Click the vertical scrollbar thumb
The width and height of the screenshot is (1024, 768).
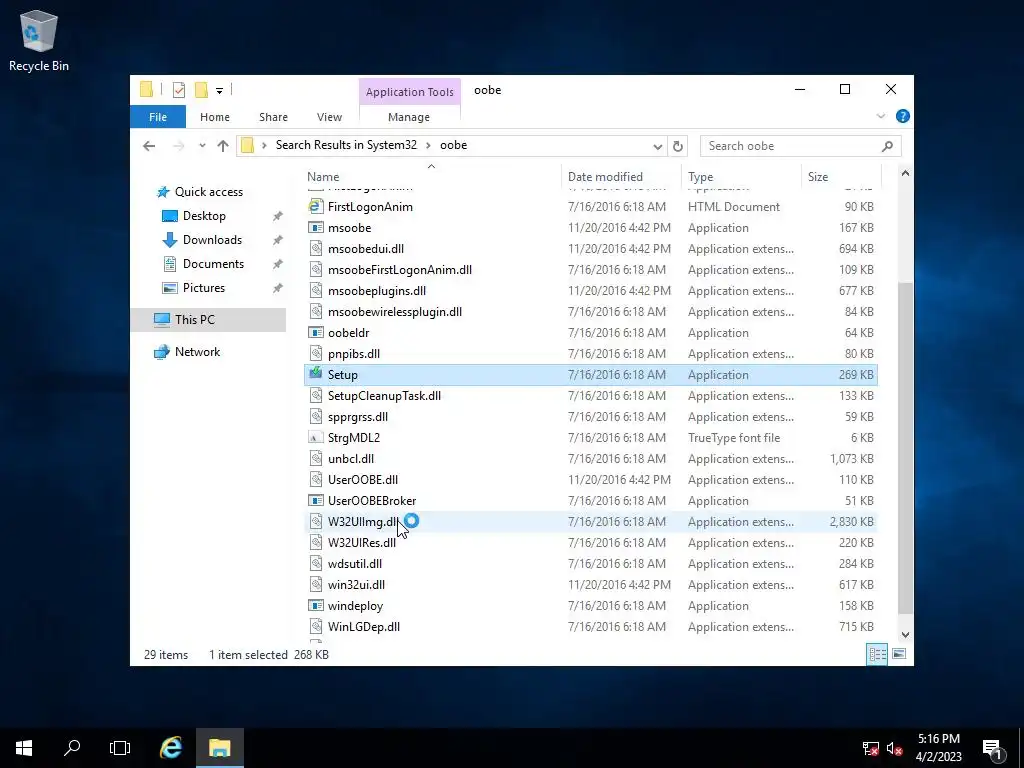tap(905, 448)
